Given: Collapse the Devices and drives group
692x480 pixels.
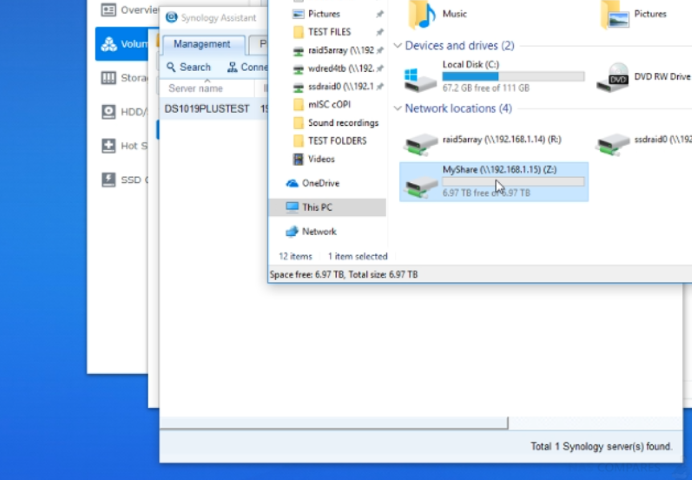Looking at the screenshot, I should pos(398,45).
